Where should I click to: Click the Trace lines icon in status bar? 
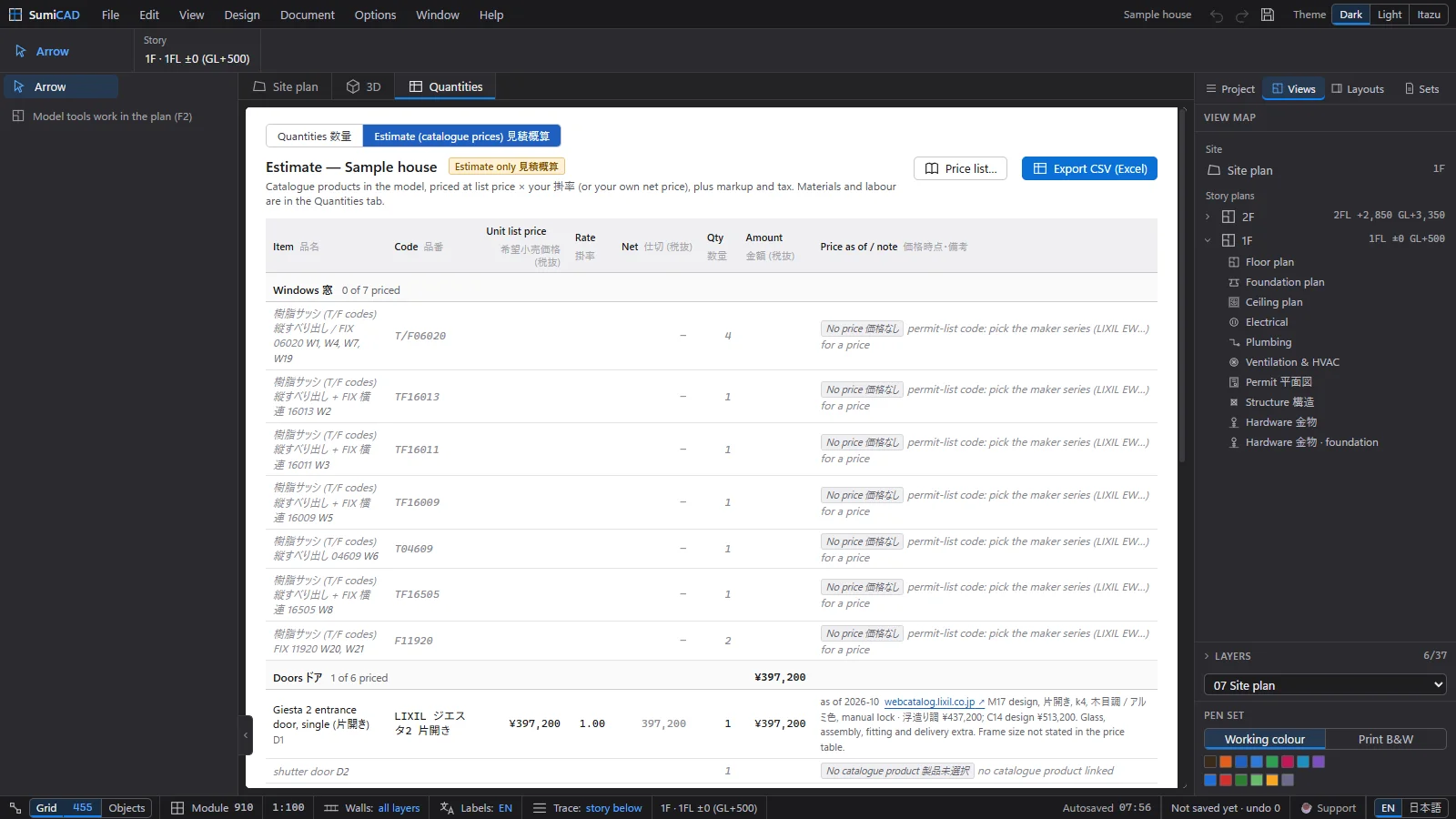pos(540,808)
